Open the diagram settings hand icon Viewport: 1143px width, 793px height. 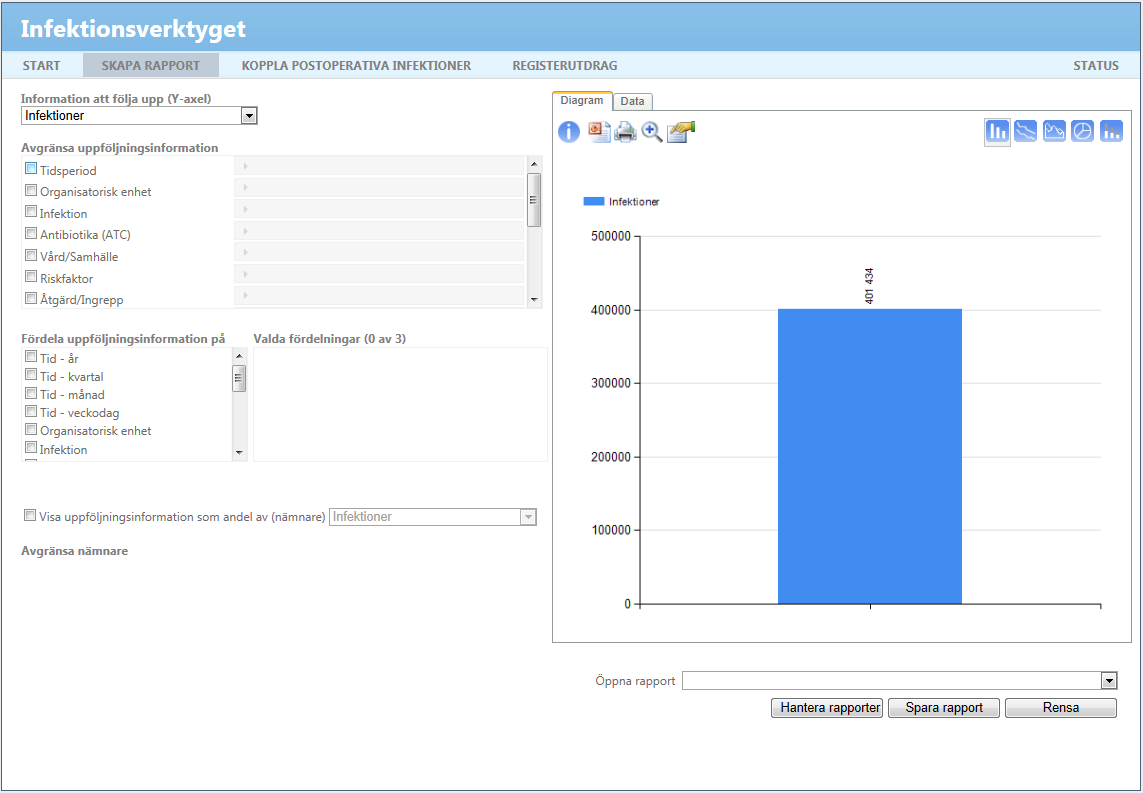681,132
